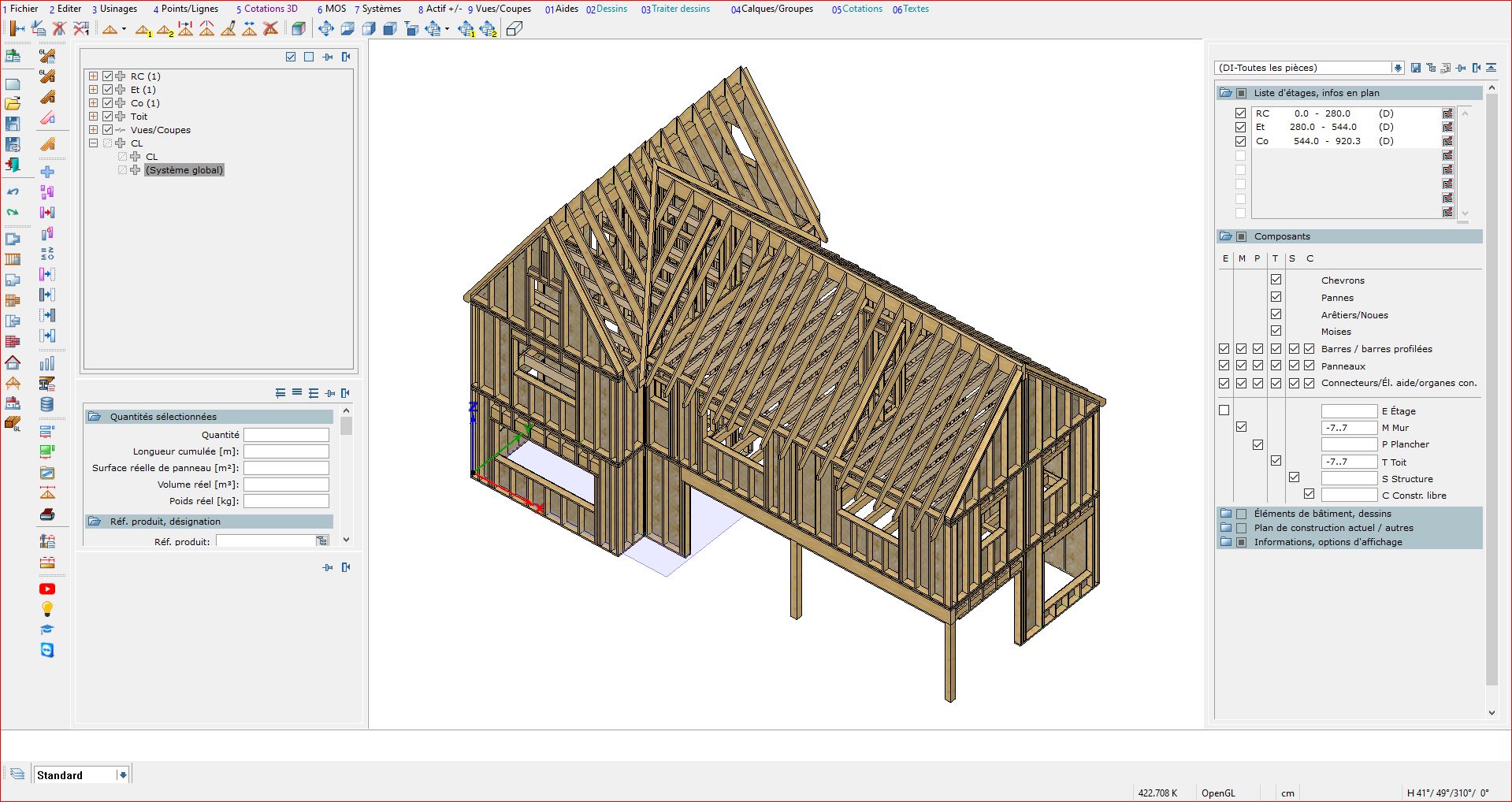The width and height of the screenshot is (1512, 802).
Task: Uncheck the Chevrons component checkbox
Action: 1276,280
